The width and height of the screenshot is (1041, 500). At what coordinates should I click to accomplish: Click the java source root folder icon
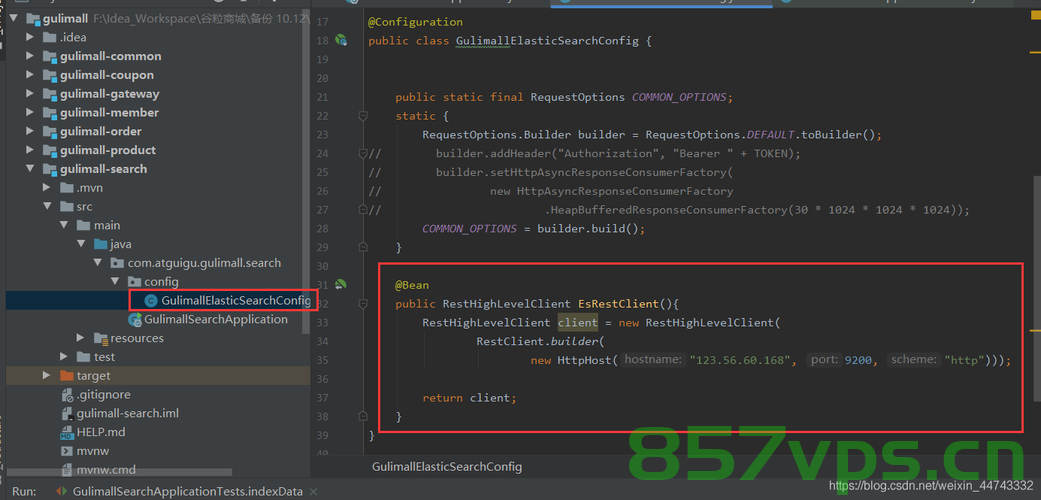coord(100,244)
